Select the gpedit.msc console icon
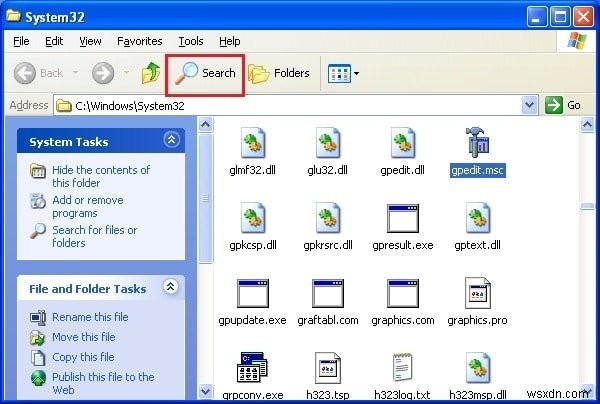Viewport: 600px width, 404px height. pos(477,142)
